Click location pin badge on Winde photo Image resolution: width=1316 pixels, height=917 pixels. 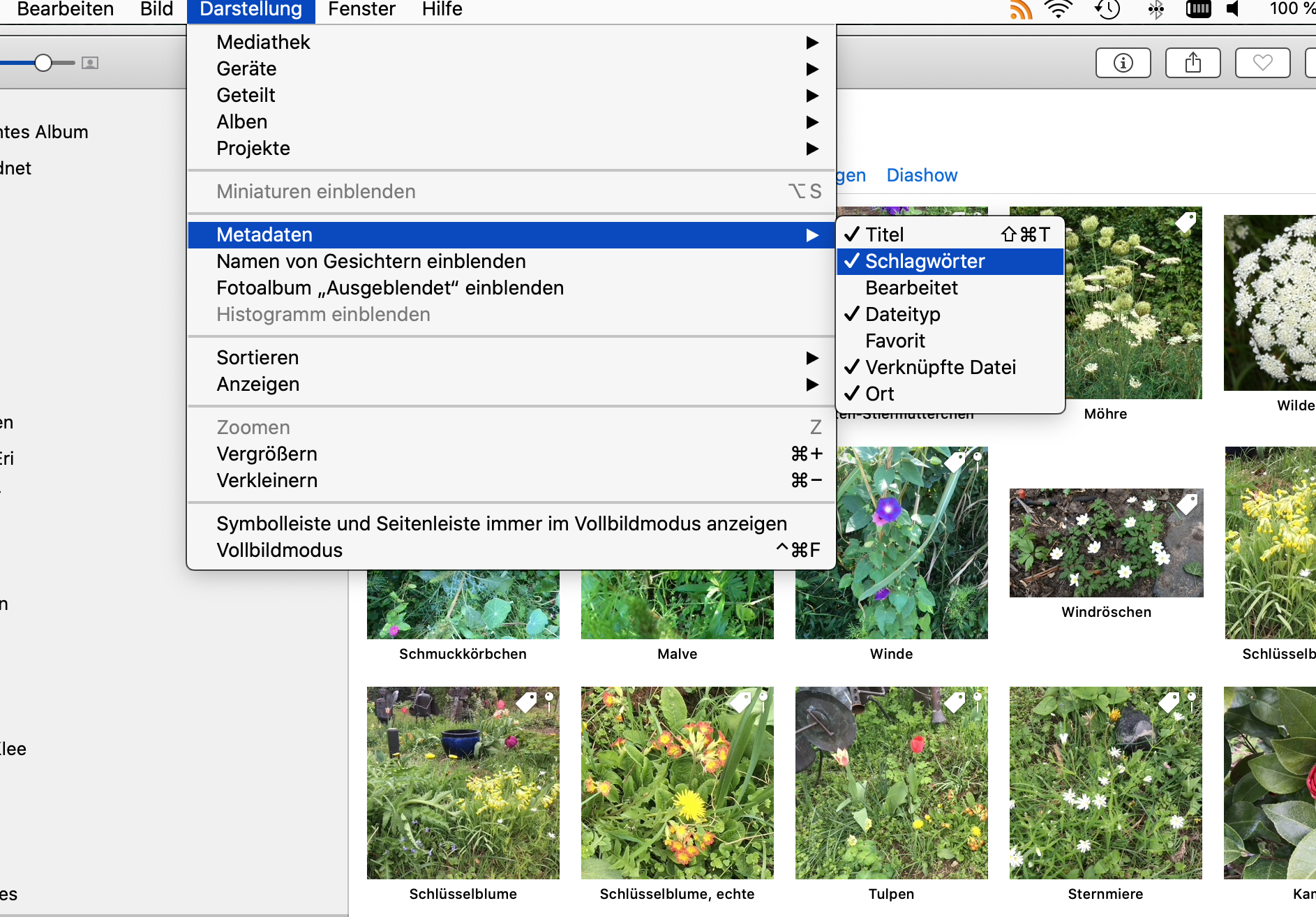[x=978, y=461]
